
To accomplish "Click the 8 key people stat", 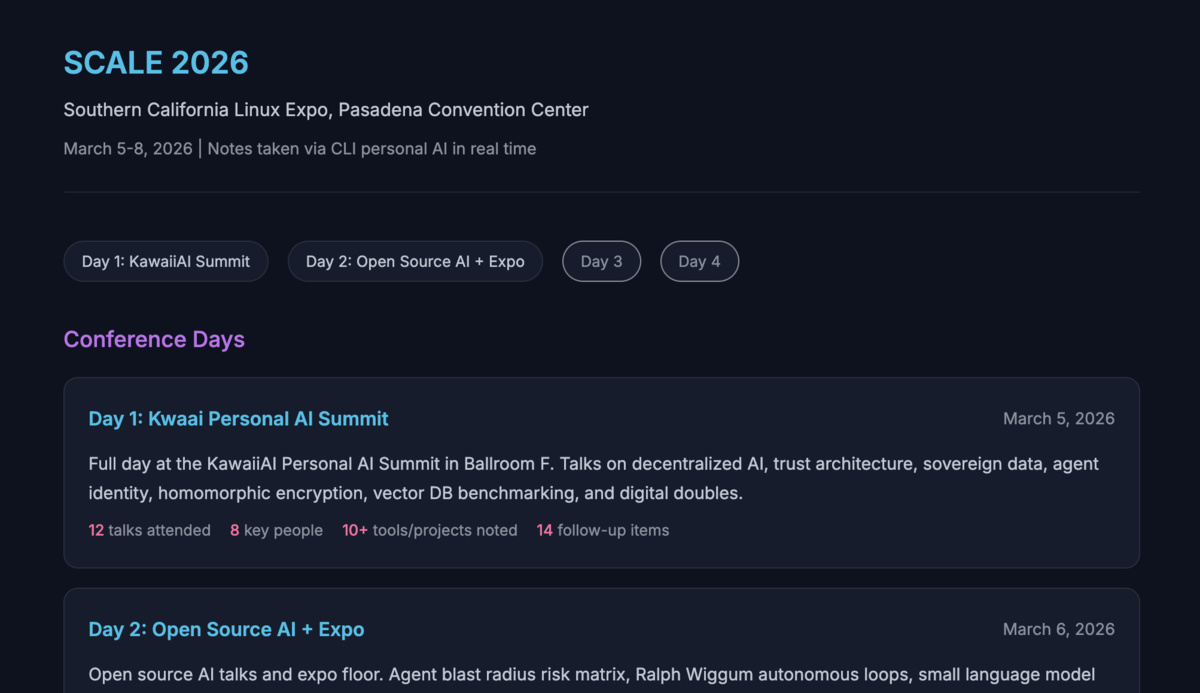I will click(276, 530).
